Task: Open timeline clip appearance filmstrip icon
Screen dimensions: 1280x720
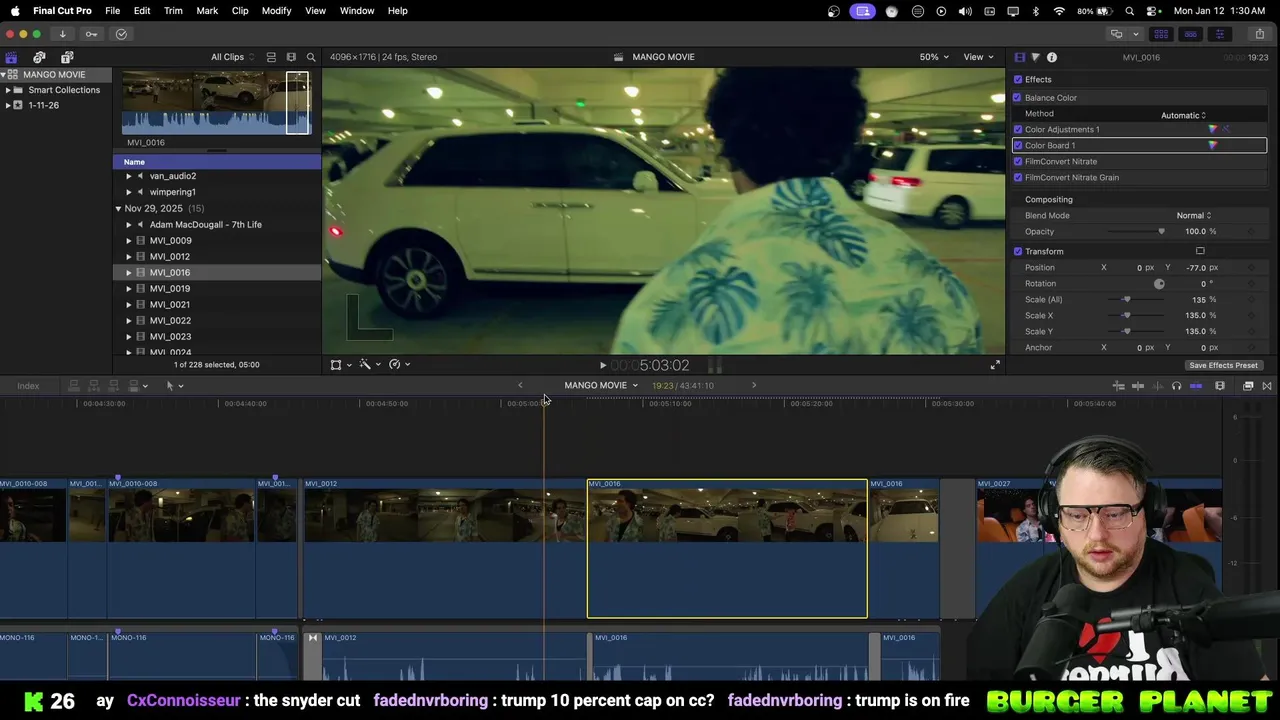Action: pos(1220,386)
